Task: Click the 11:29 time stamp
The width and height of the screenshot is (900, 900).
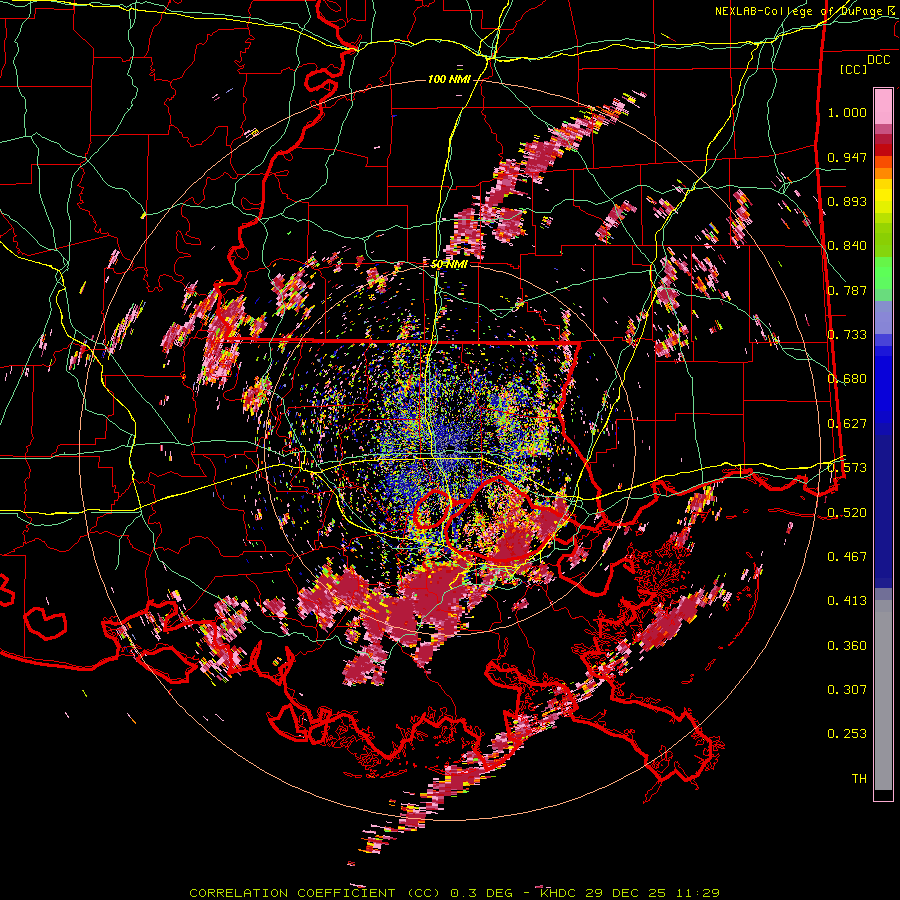Action: point(697,893)
